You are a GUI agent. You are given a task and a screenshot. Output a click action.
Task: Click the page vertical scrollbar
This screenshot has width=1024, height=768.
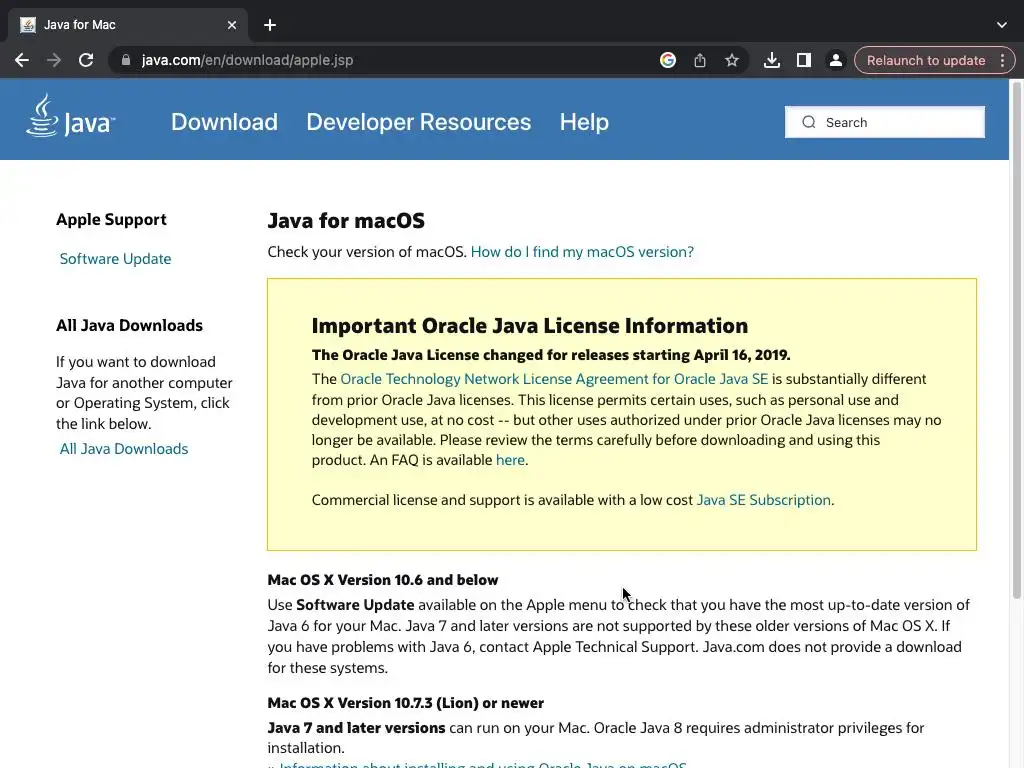click(1016, 340)
